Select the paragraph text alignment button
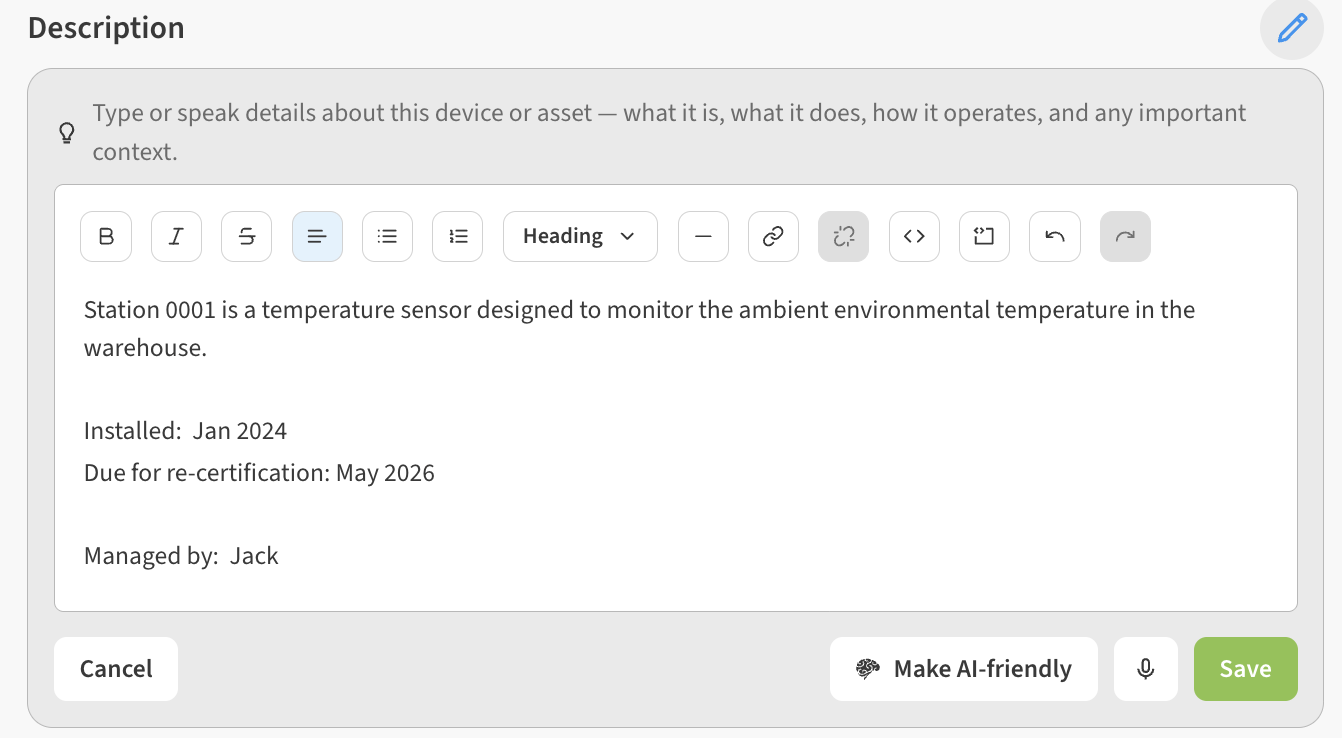This screenshot has width=1342, height=738. (x=317, y=237)
